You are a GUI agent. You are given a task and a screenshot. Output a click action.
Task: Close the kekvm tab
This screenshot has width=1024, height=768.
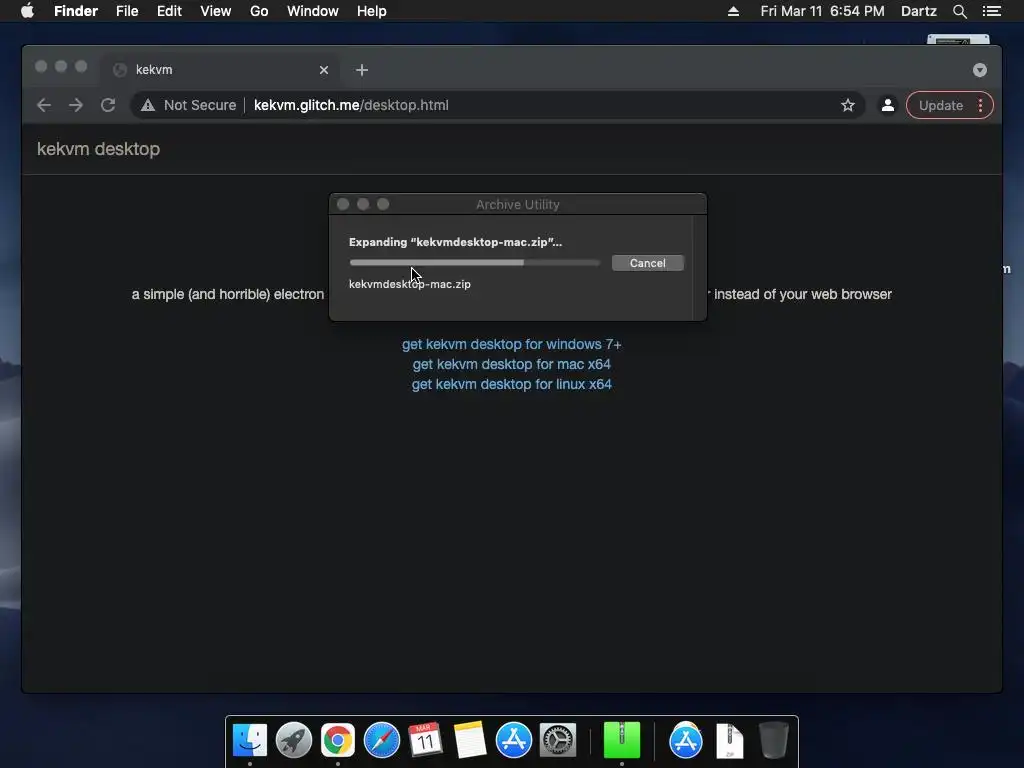(x=323, y=70)
